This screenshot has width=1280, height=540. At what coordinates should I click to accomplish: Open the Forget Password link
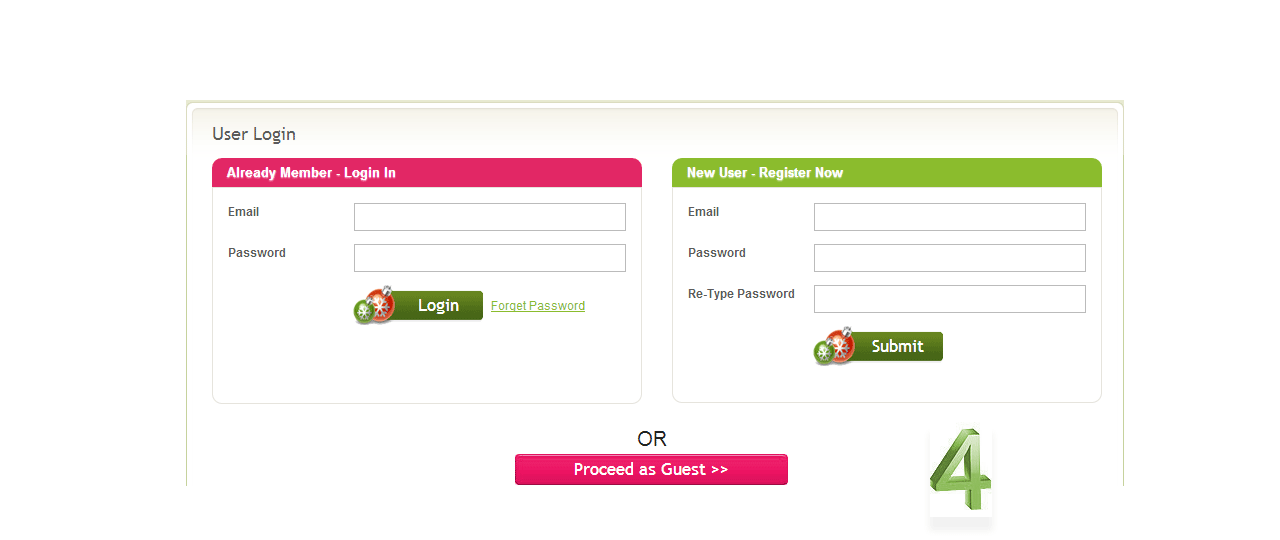coord(538,306)
